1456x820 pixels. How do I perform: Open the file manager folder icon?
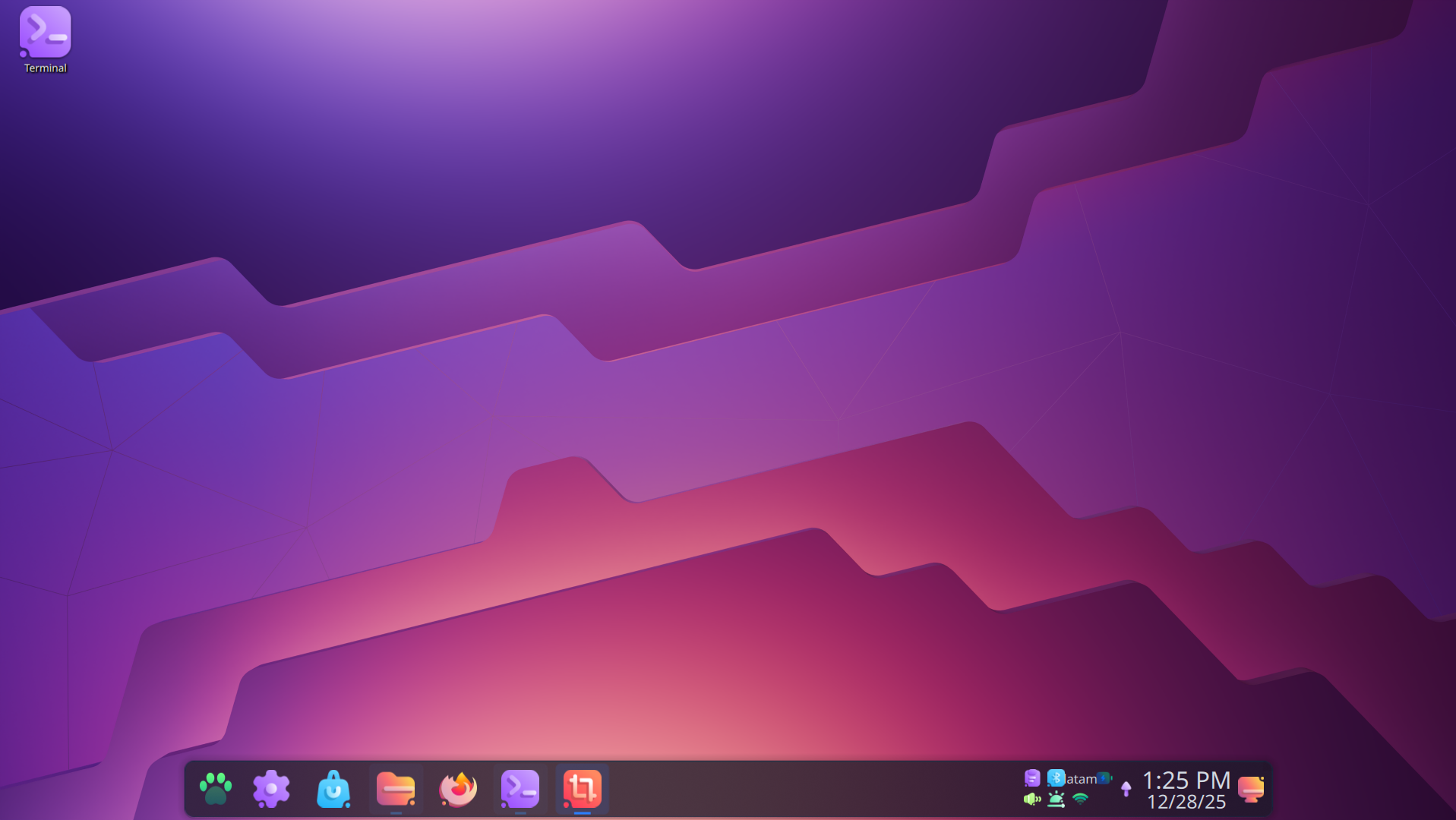pos(395,790)
